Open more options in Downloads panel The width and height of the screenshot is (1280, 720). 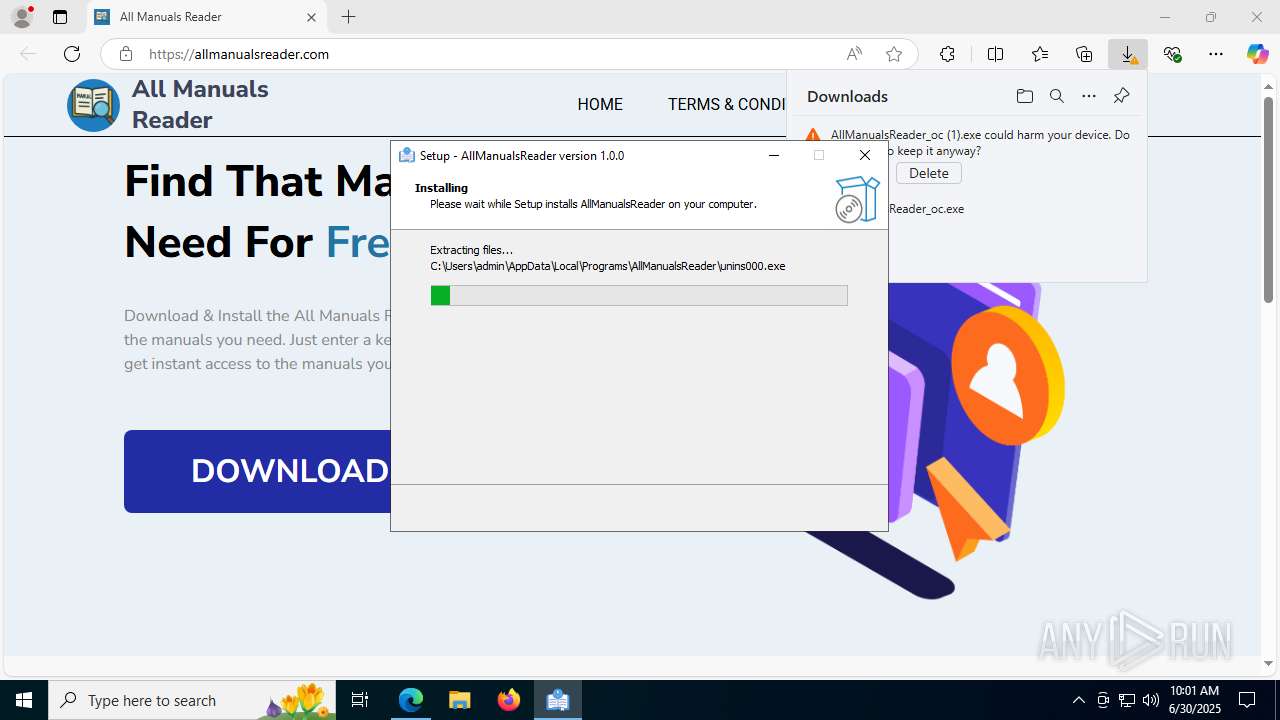click(x=1089, y=96)
